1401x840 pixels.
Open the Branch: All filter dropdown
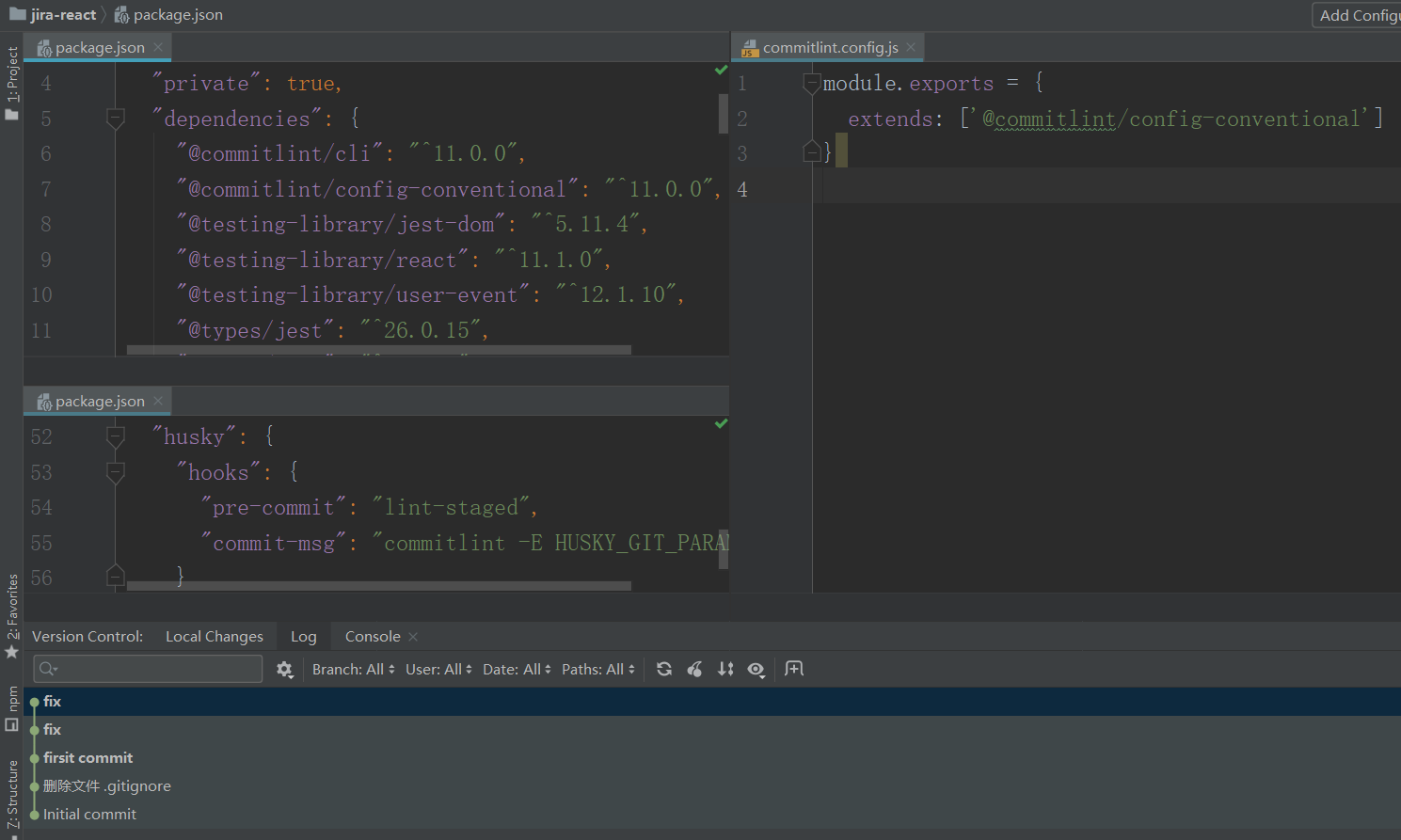(x=353, y=669)
